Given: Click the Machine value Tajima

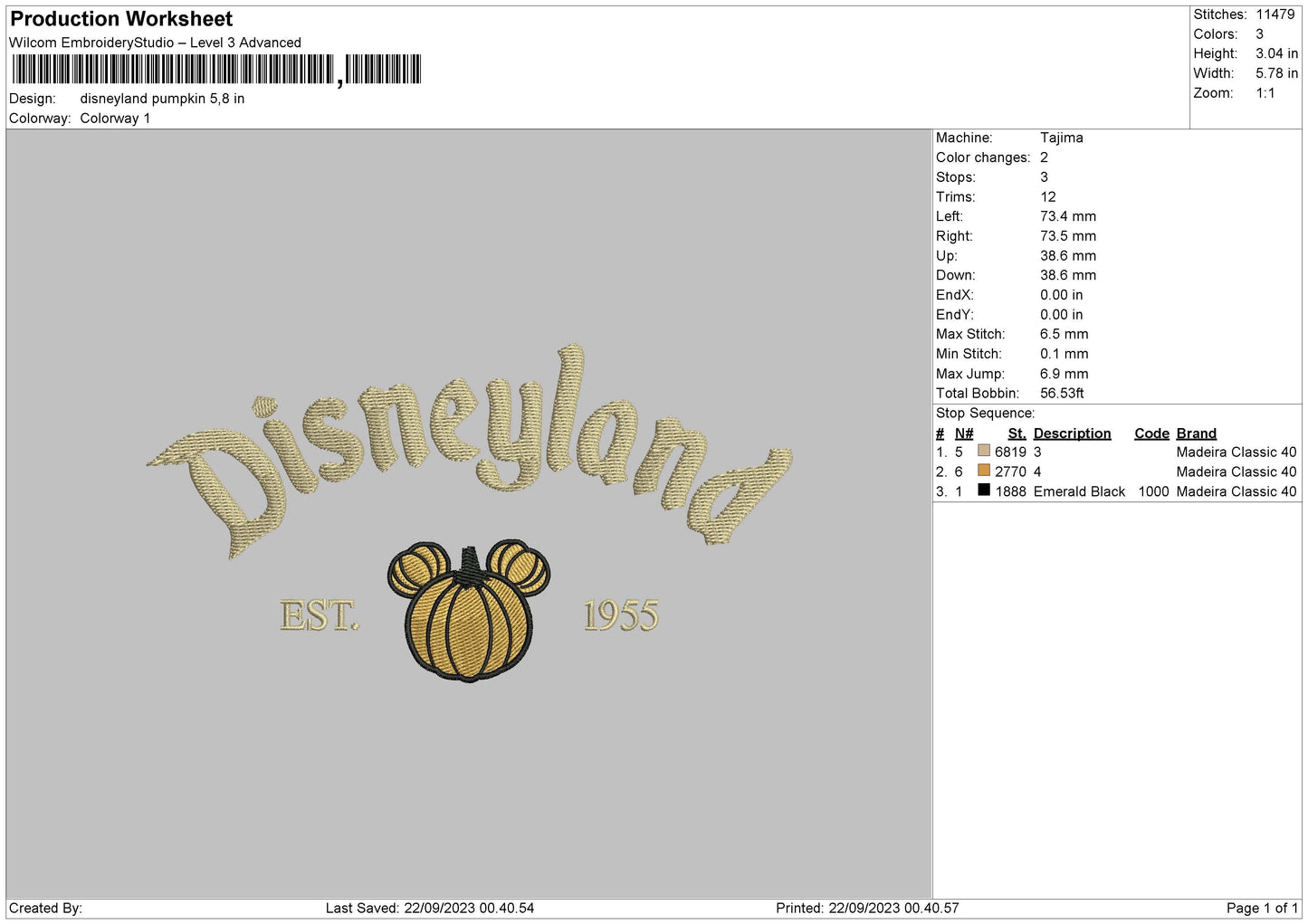Looking at the screenshot, I should [1061, 138].
